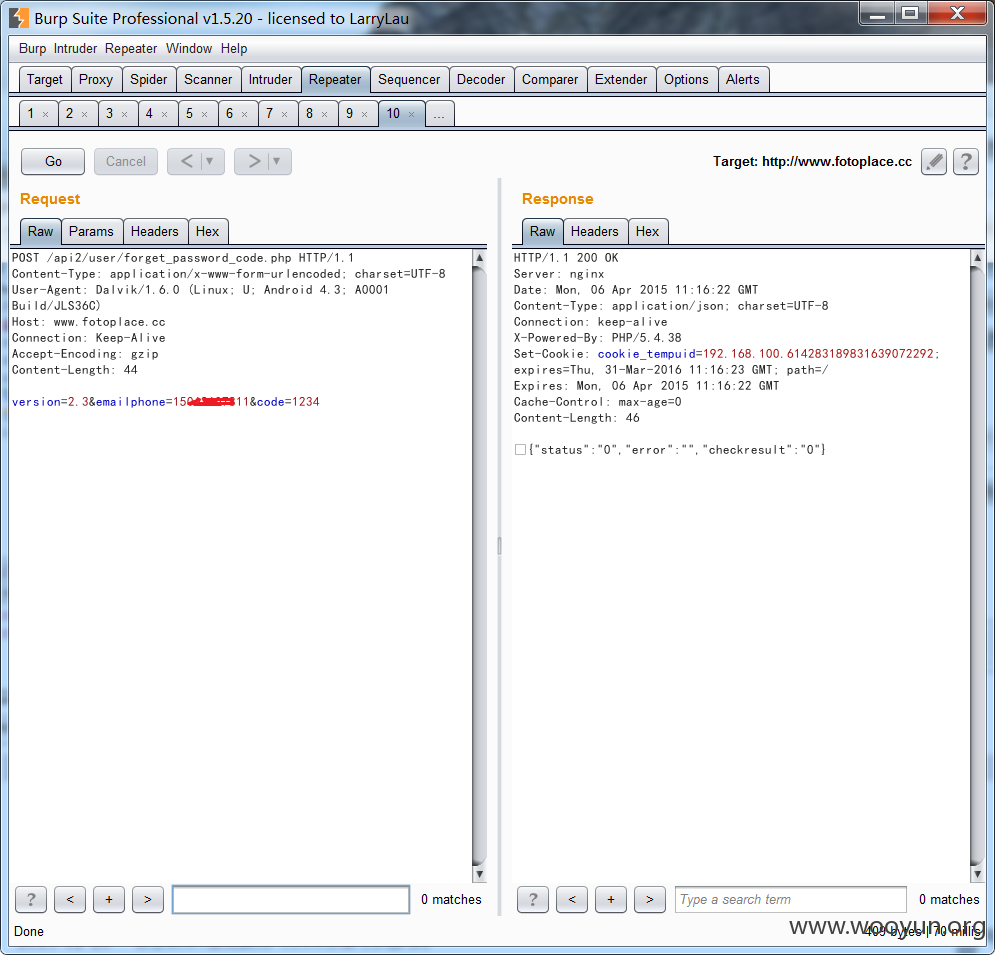995x955 pixels.
Task: Switch to the Spider tab
Action: click(x=148, y=80)
